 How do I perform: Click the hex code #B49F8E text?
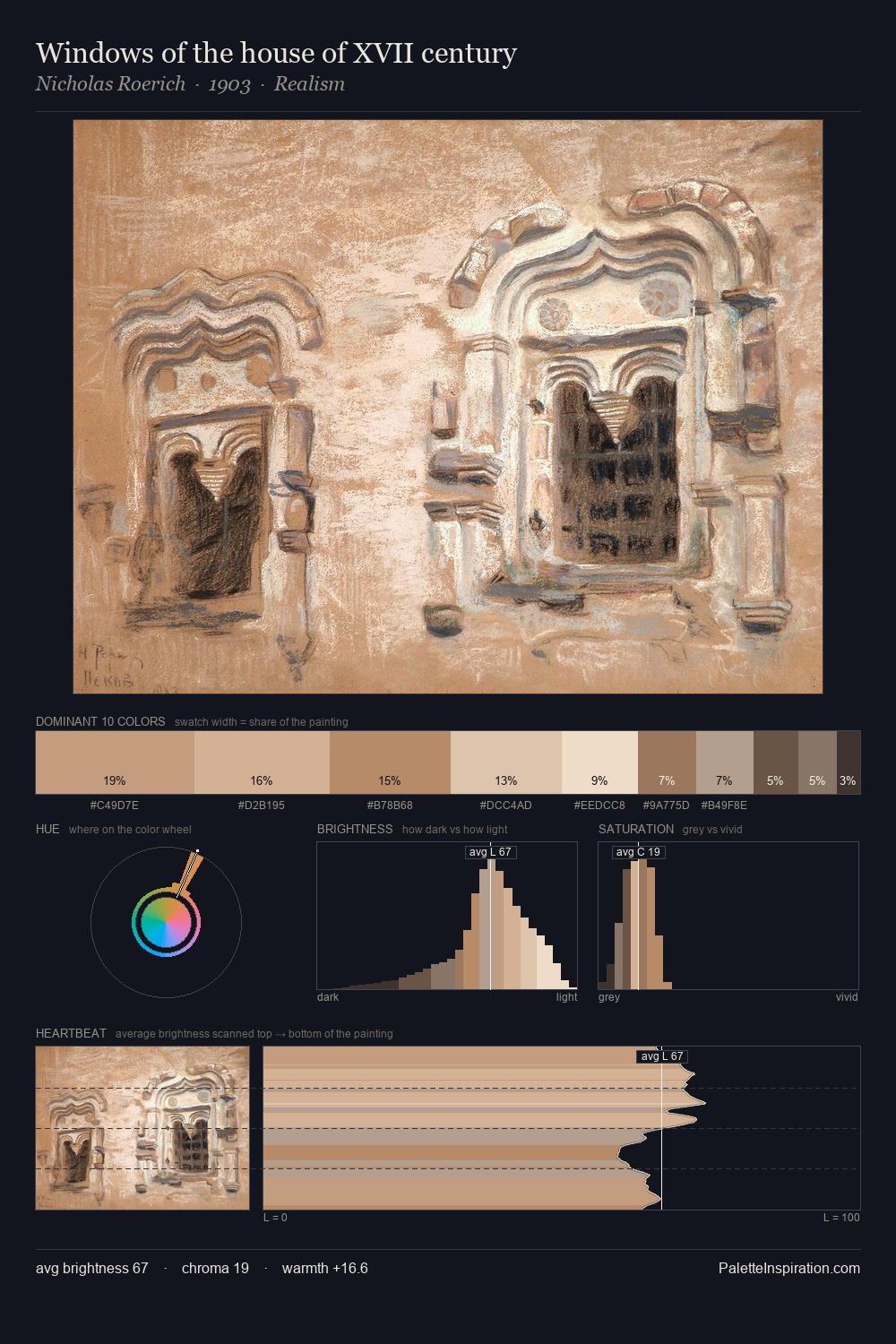tap(724, 805)
